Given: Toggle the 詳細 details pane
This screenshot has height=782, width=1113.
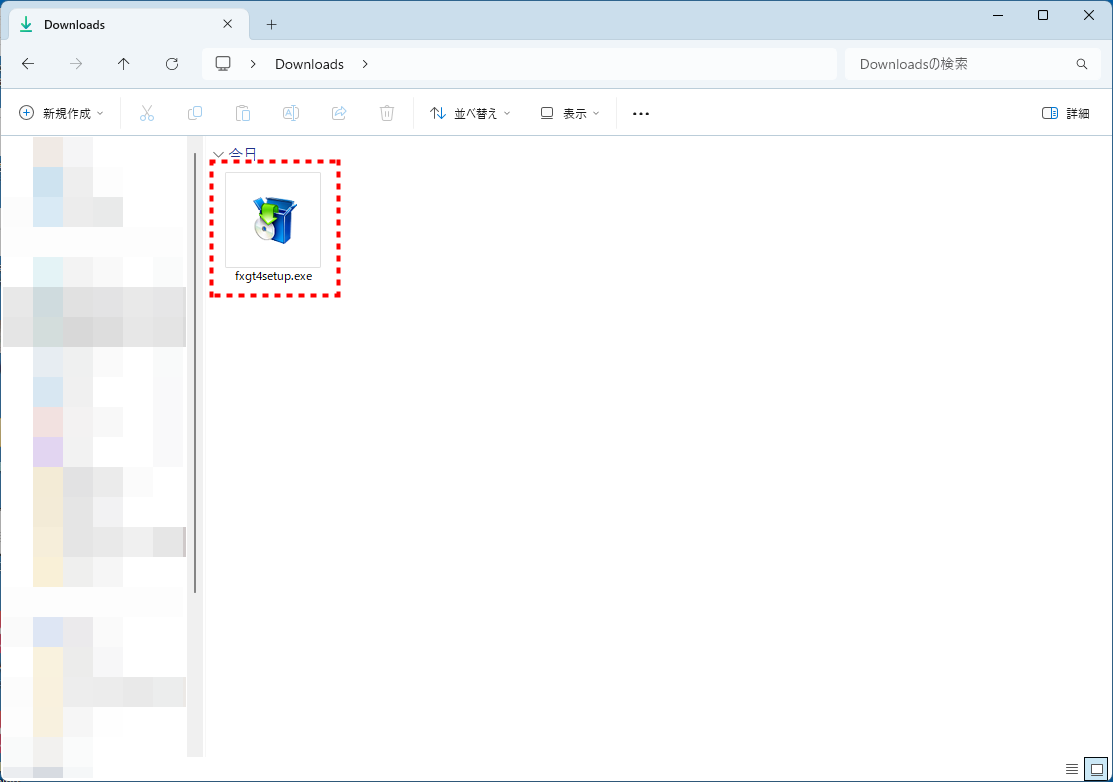Looking at the screenshot, I should pyautogui.click(x=1066, y=114).
